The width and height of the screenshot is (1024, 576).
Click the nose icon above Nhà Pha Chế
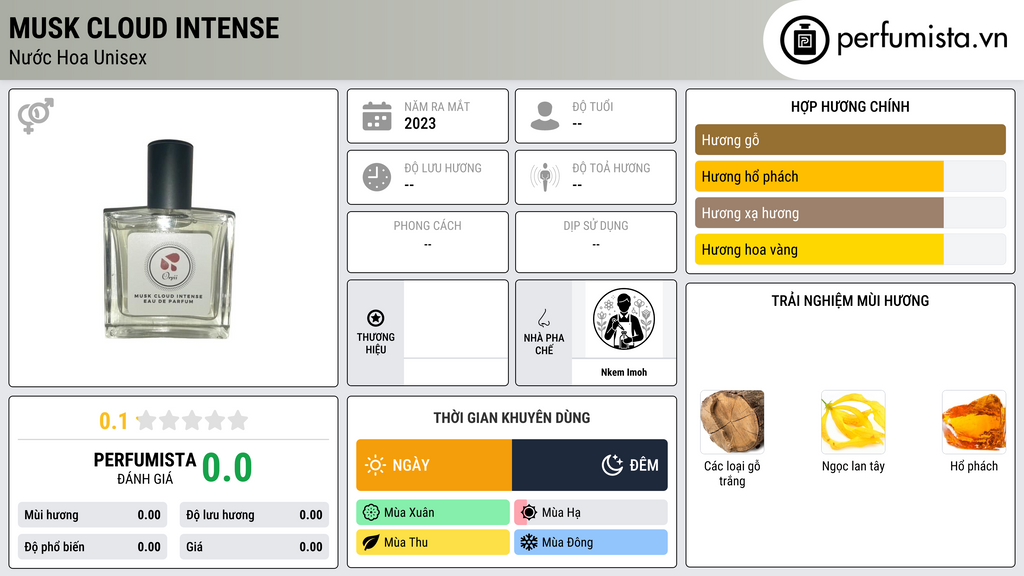pyautogui.click(x=543, y=318)
